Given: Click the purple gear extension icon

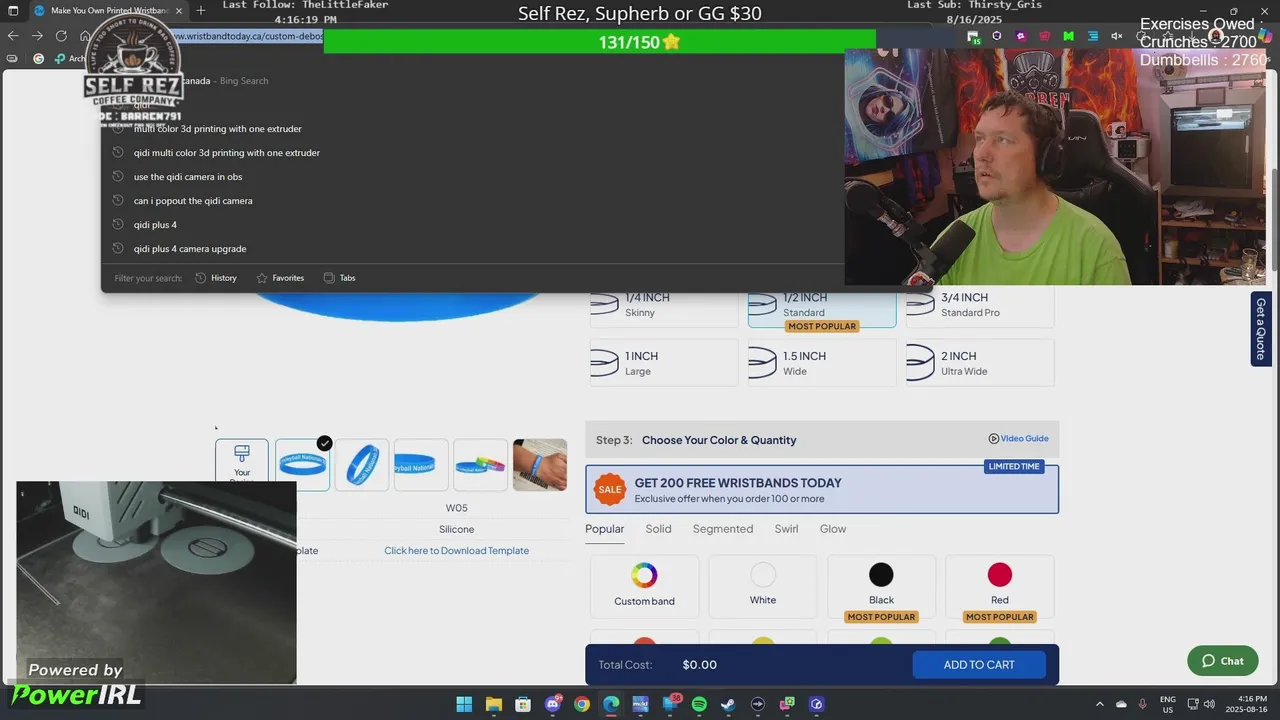Looking at the screenshot, I should click(1020, 36).
